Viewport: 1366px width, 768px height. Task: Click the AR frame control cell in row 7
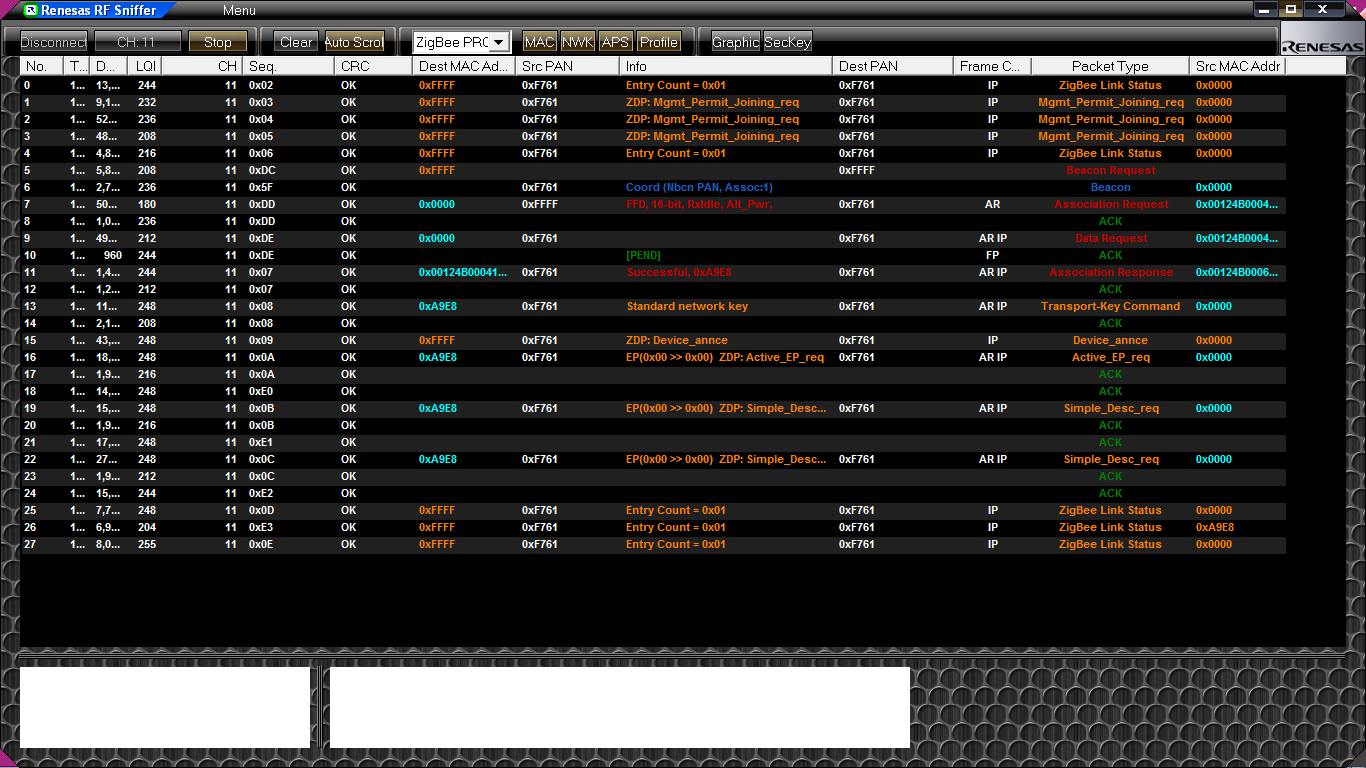pyautogui.click(x=992, y=205)
